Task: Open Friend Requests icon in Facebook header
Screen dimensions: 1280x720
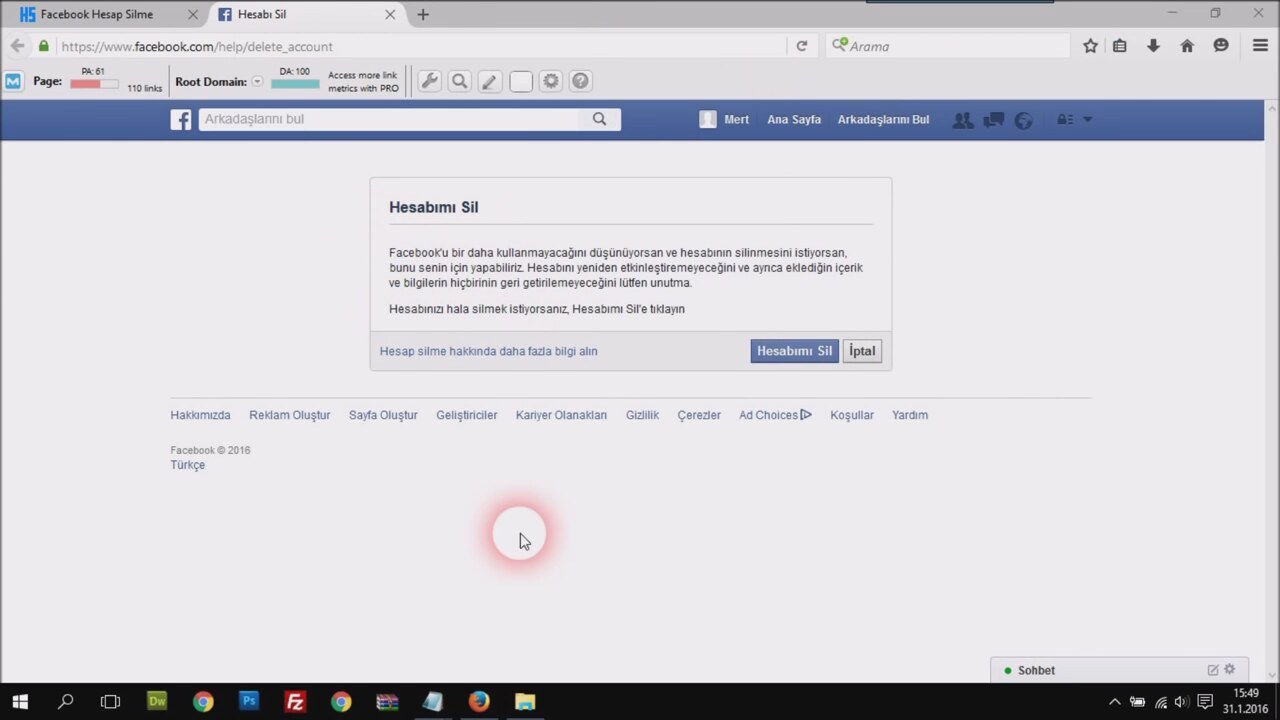Action: (x=963, y=120)
